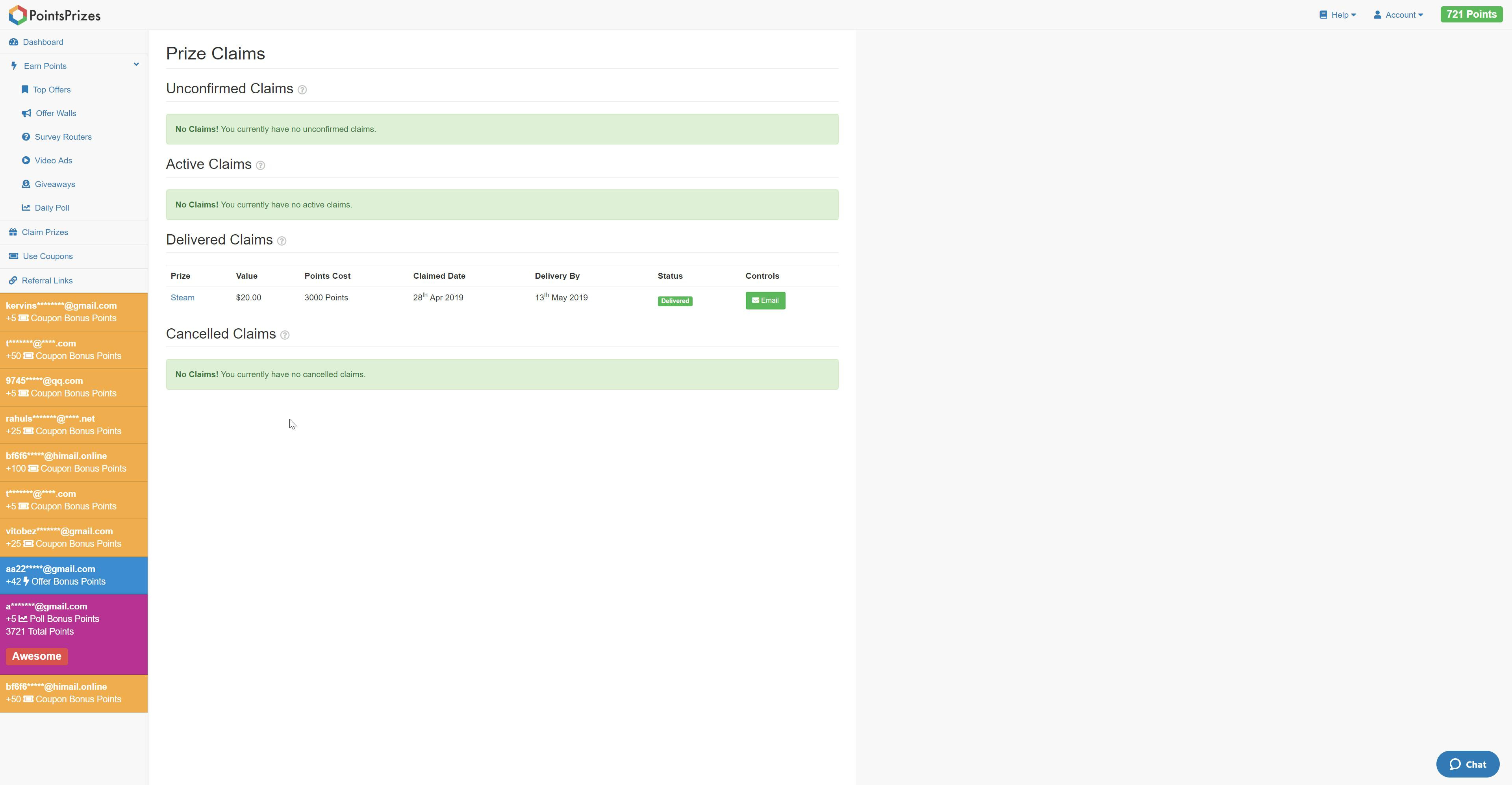Open the Steam prize link

[183, 298]
